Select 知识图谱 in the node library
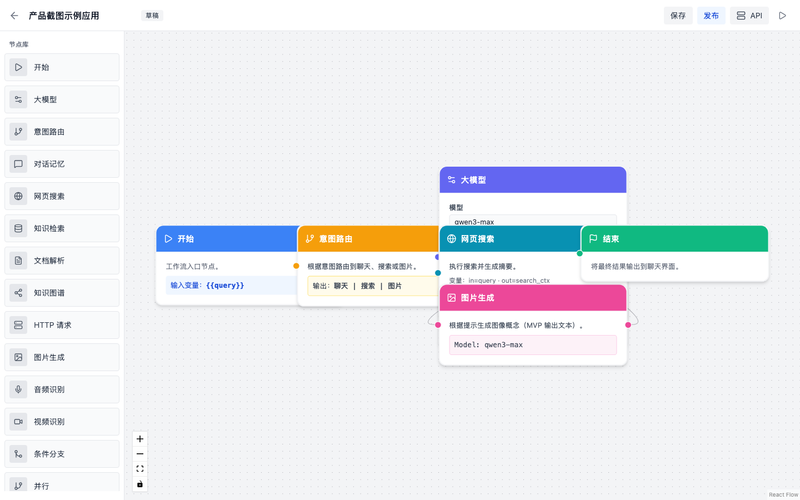 [62, 293]
